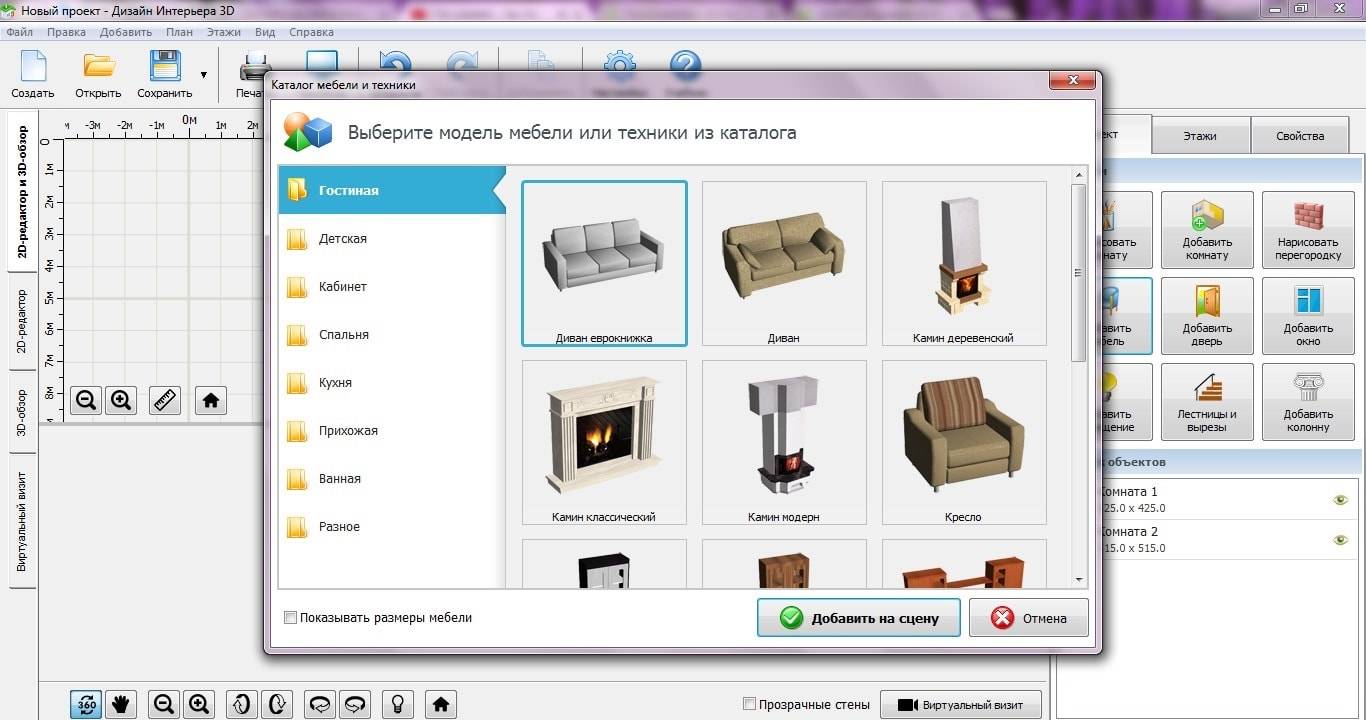Click Добавить дверь icon button

point(1207,315)
